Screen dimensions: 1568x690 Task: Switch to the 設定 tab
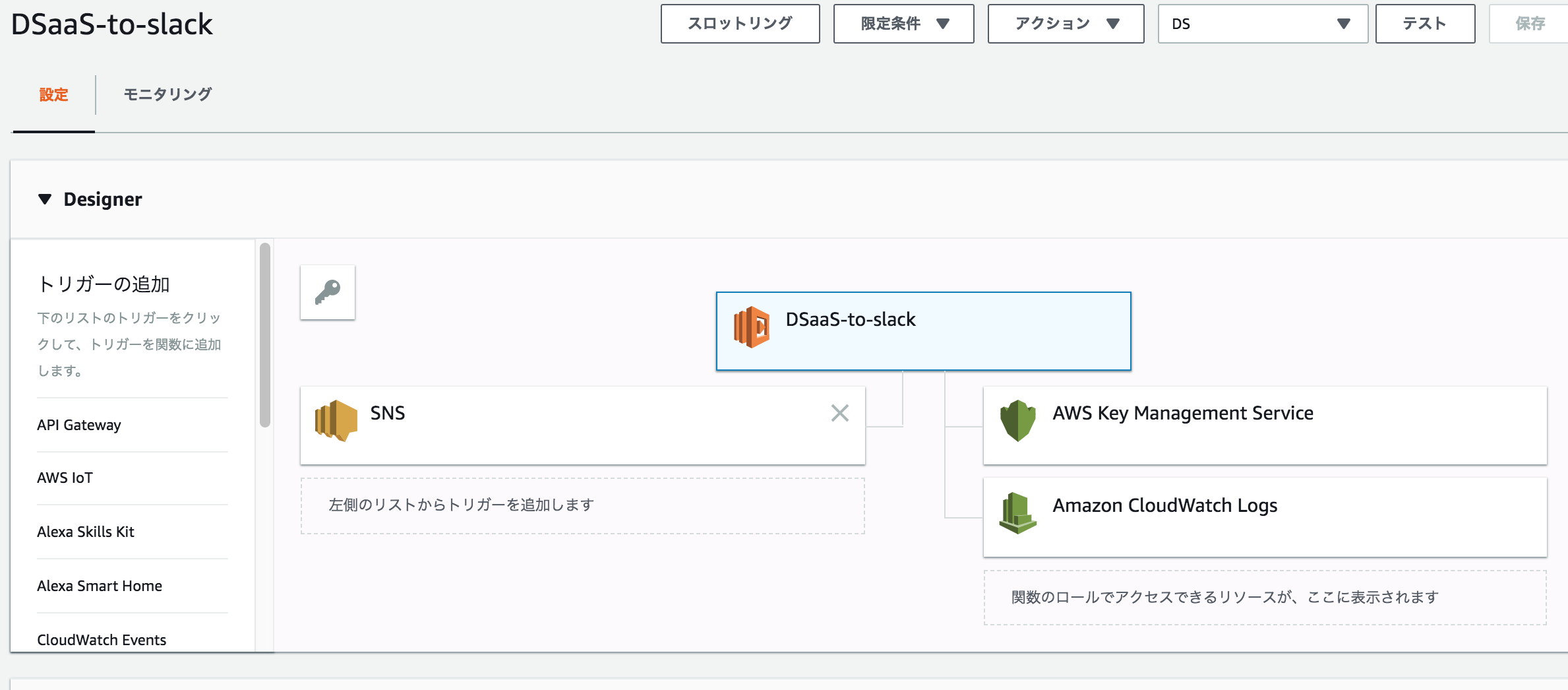[54, 94]
